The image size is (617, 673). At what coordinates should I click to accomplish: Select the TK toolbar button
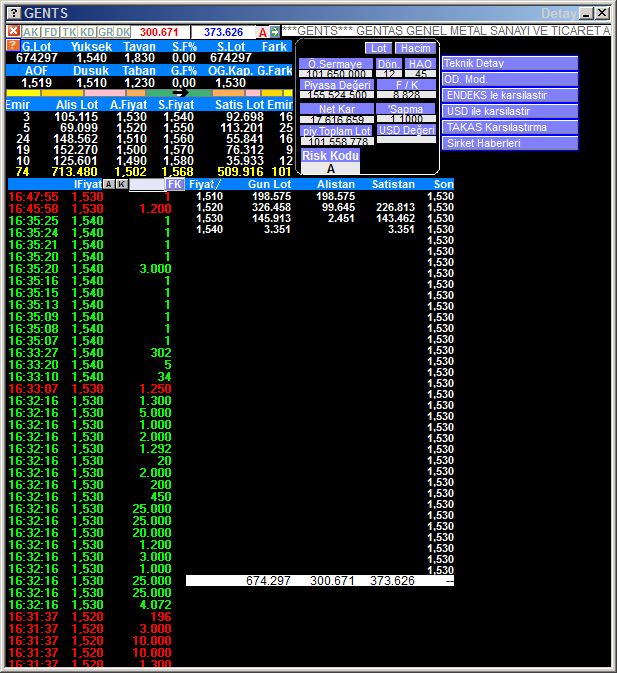tap(69, 32)
